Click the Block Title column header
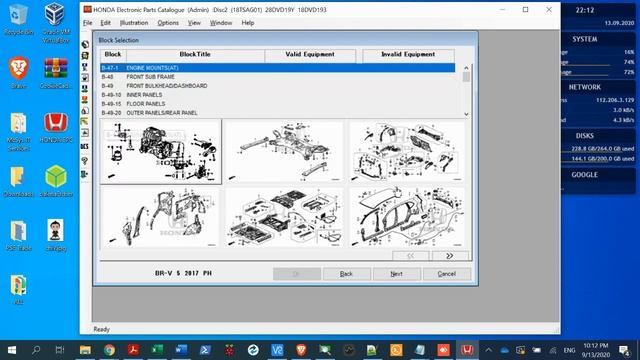This screenshot has height=360, width=640. click(x=195, y=56)
